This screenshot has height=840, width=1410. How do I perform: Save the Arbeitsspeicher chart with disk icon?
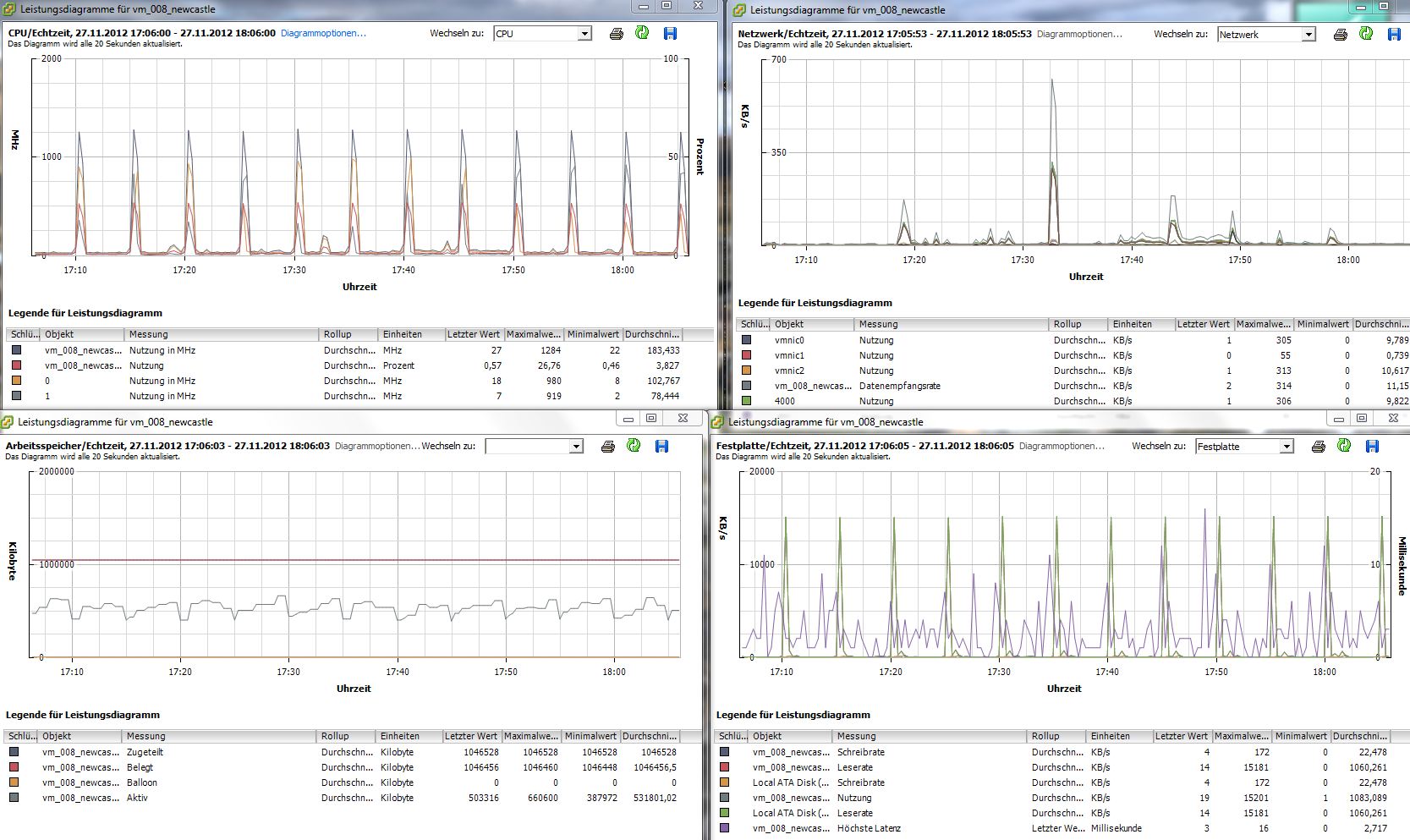pos(661,446)
